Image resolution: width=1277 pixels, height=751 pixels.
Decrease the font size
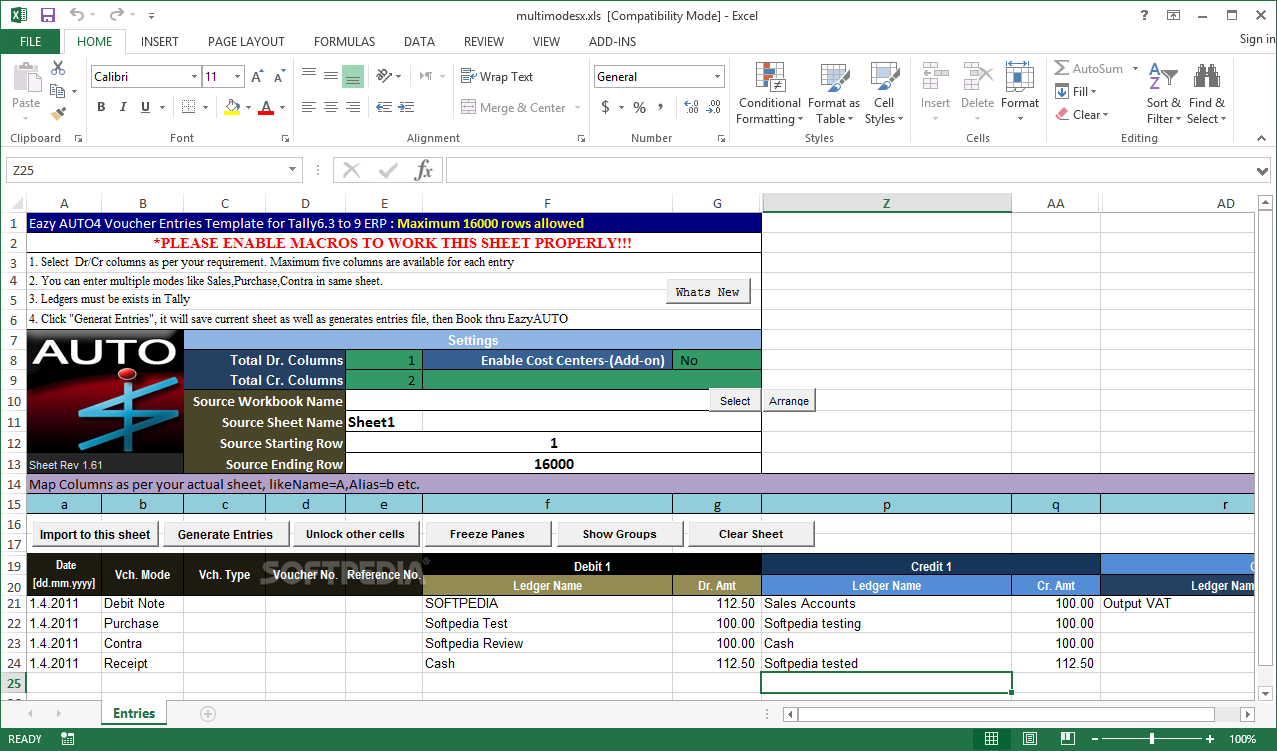[x=279, y=77]
